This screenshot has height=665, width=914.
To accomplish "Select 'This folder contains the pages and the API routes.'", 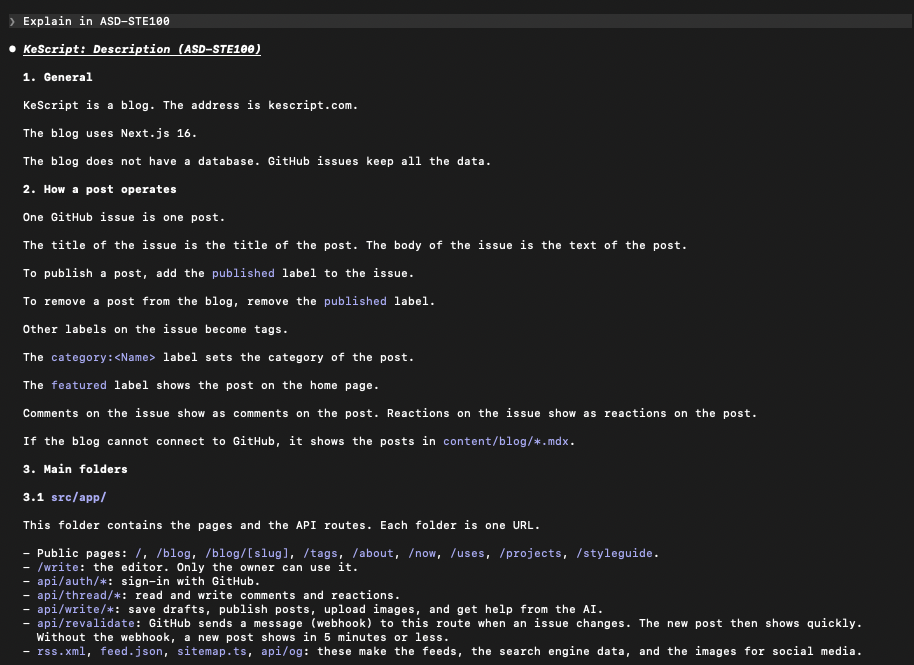I will pyautogui.click(x=198, y=525).
